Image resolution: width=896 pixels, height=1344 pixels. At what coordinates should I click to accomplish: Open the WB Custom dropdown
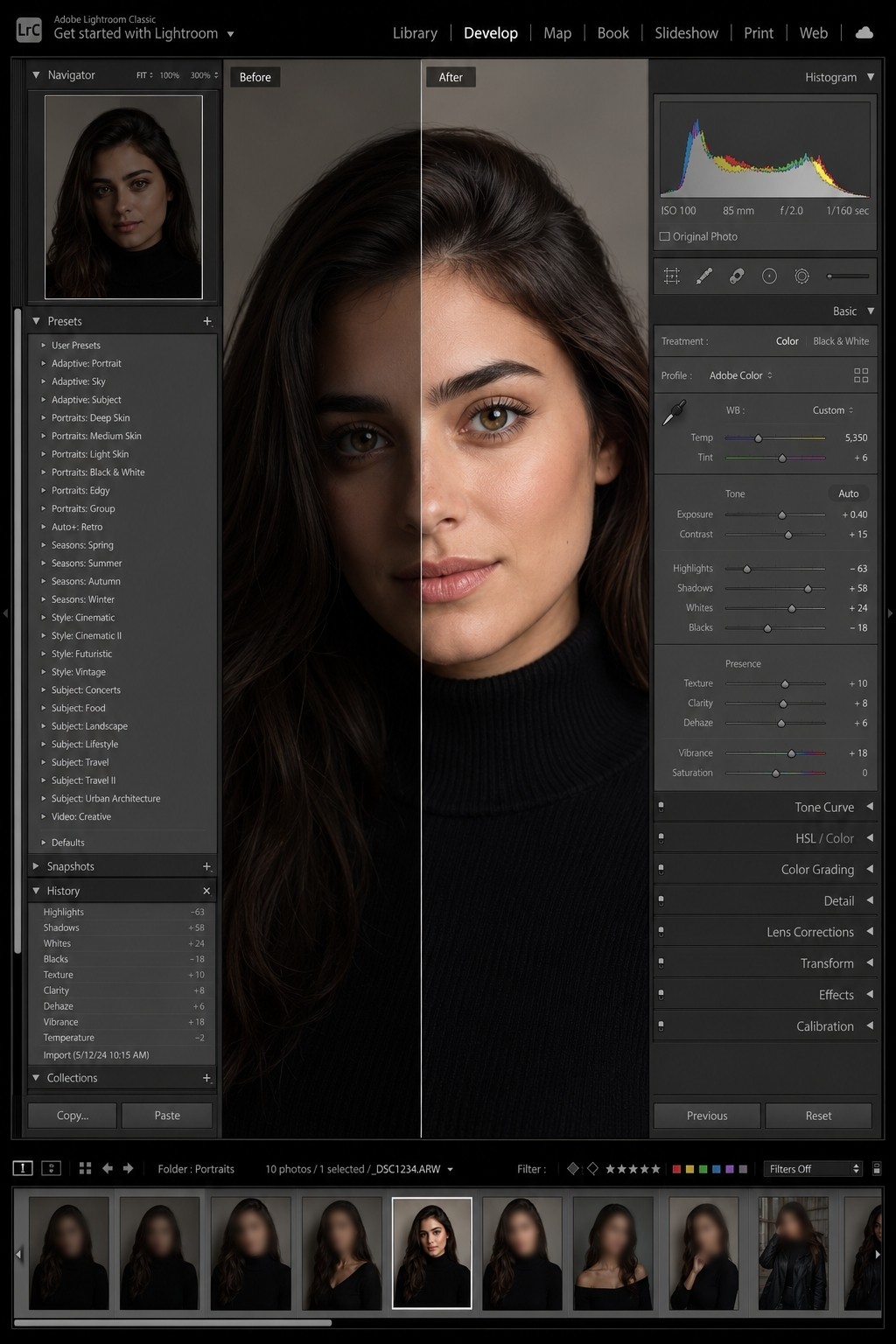click(832, 409)
